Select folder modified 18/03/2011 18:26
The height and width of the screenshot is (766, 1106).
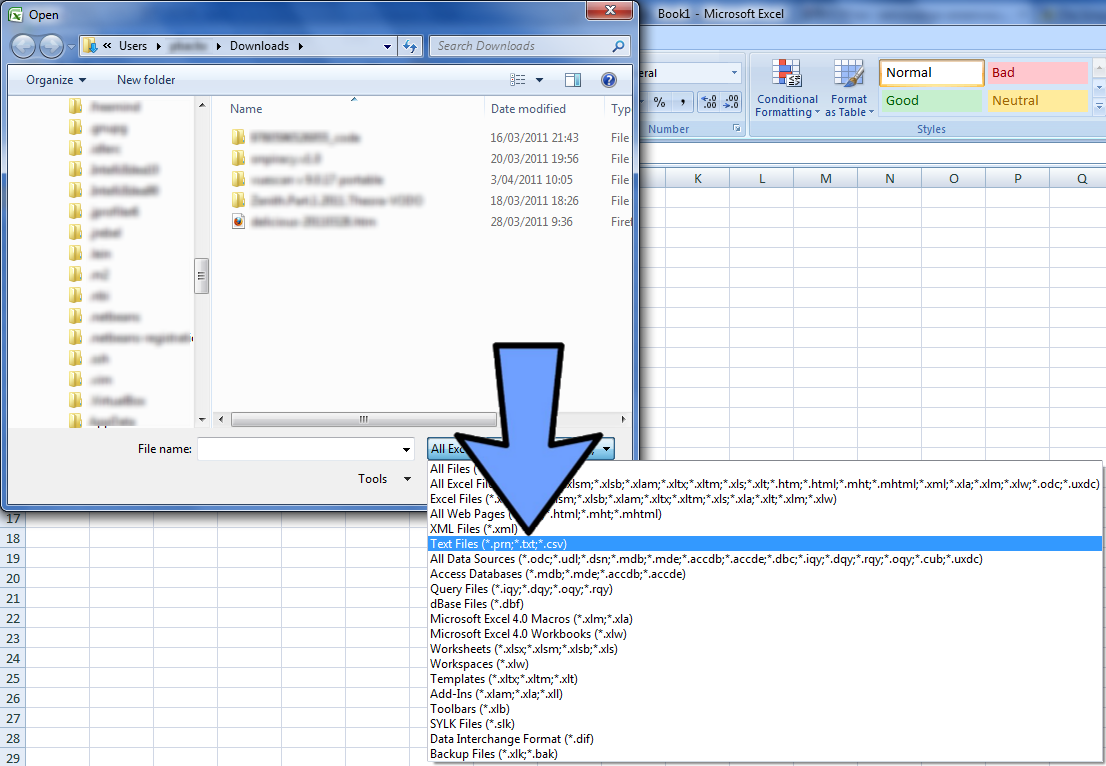[x=430, y=200]
